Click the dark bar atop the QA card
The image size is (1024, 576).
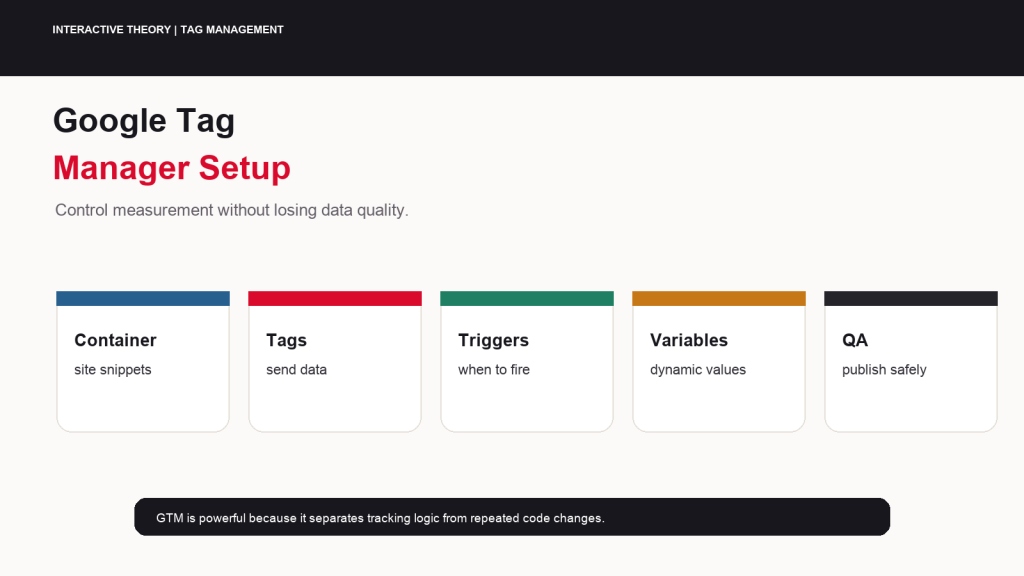click(x=911, y=298)
